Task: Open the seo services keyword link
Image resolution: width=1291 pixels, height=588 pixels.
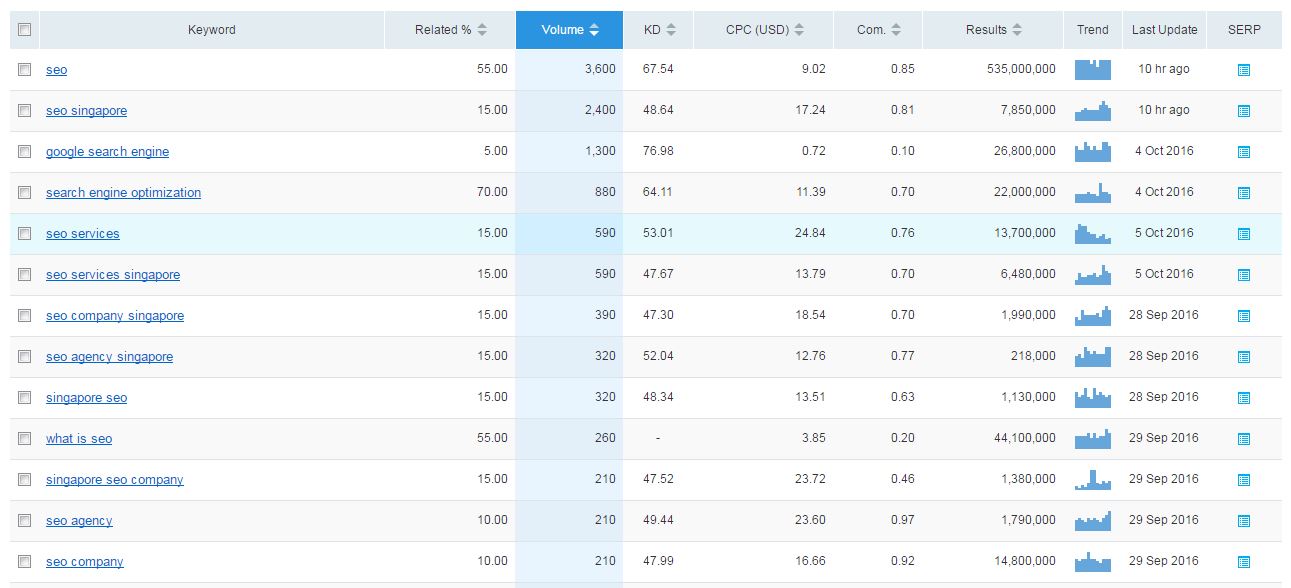Action: tap(83, 234)
